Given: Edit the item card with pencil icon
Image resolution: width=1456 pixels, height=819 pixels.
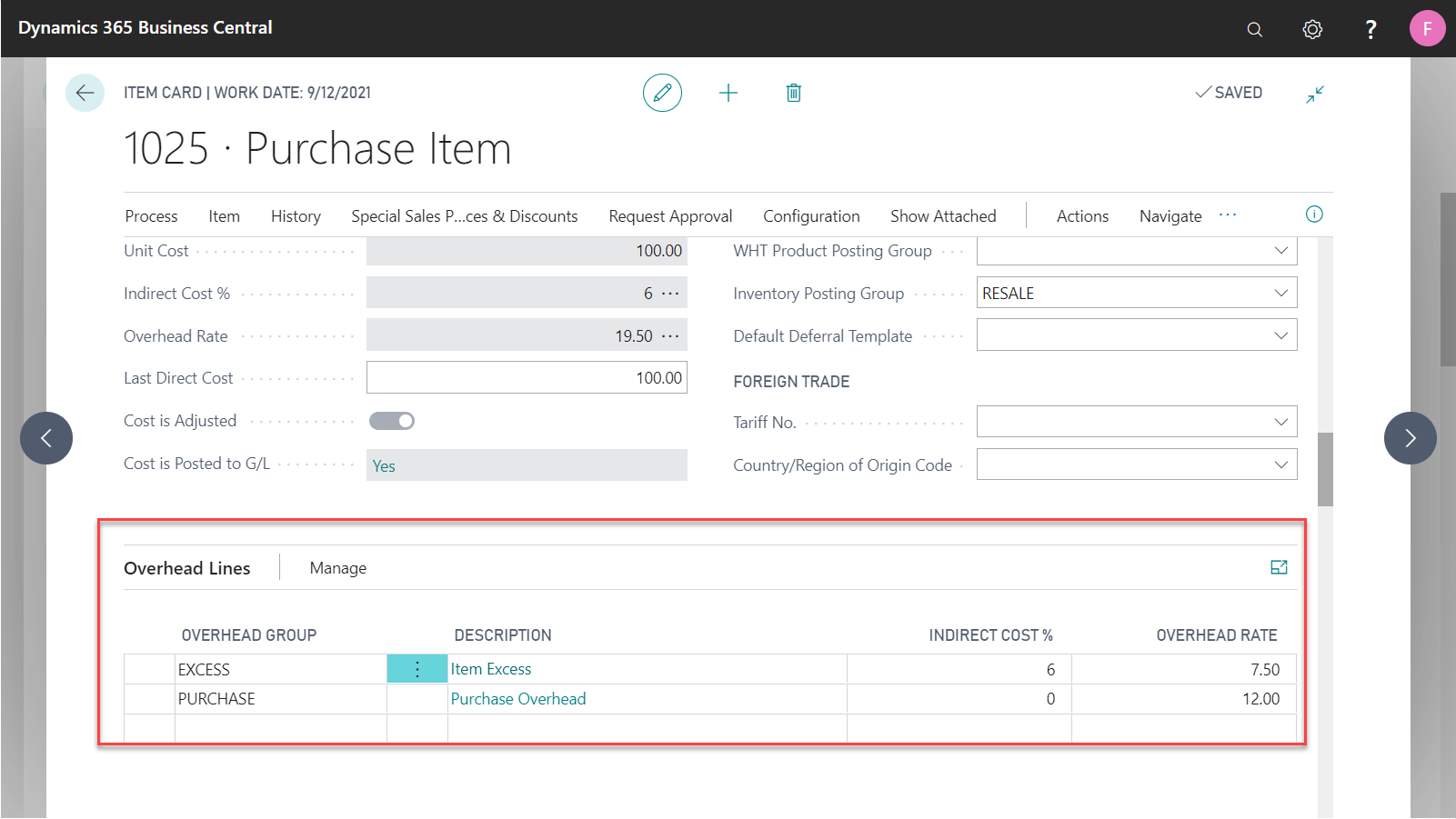Looking at the screenshot, I should (662, 93).
